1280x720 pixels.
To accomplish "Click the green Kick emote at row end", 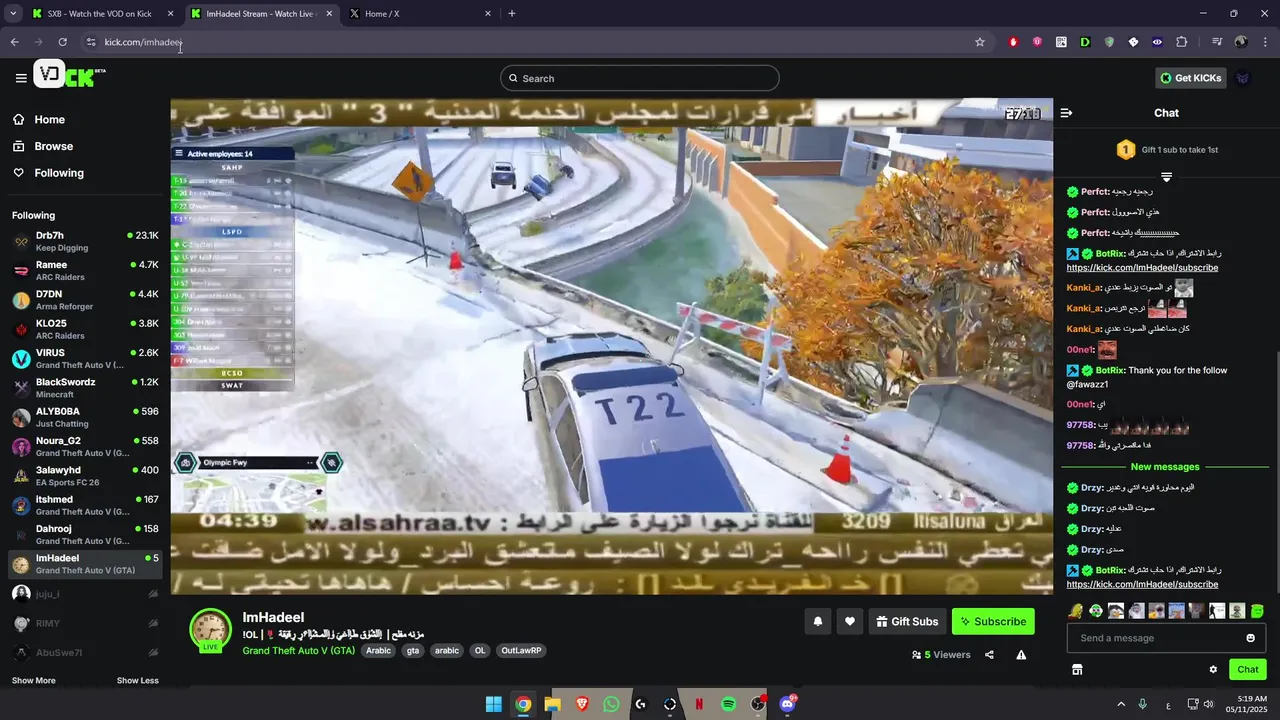I will pyautogui.click(x=1257, y=610).
